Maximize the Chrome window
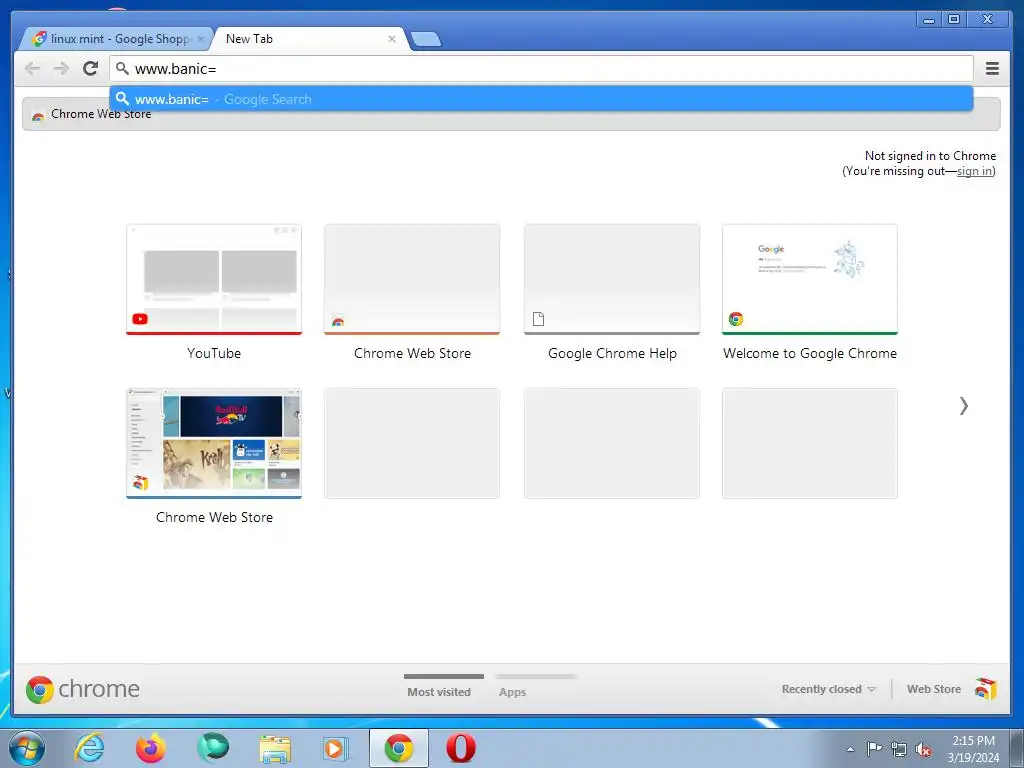The width and height of the screenshot is (1024, 768). coord(953,20)
